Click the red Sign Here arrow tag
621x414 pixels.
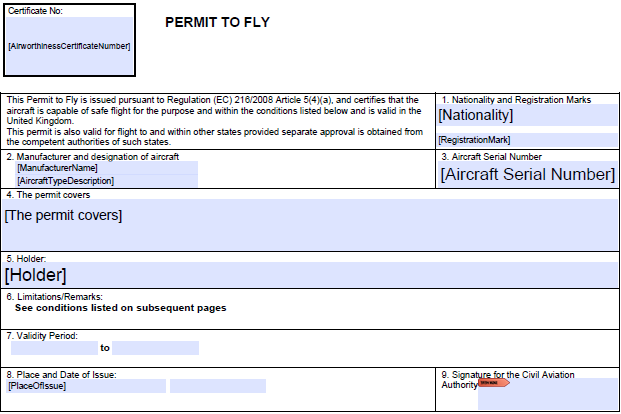(x=494, y=382)
